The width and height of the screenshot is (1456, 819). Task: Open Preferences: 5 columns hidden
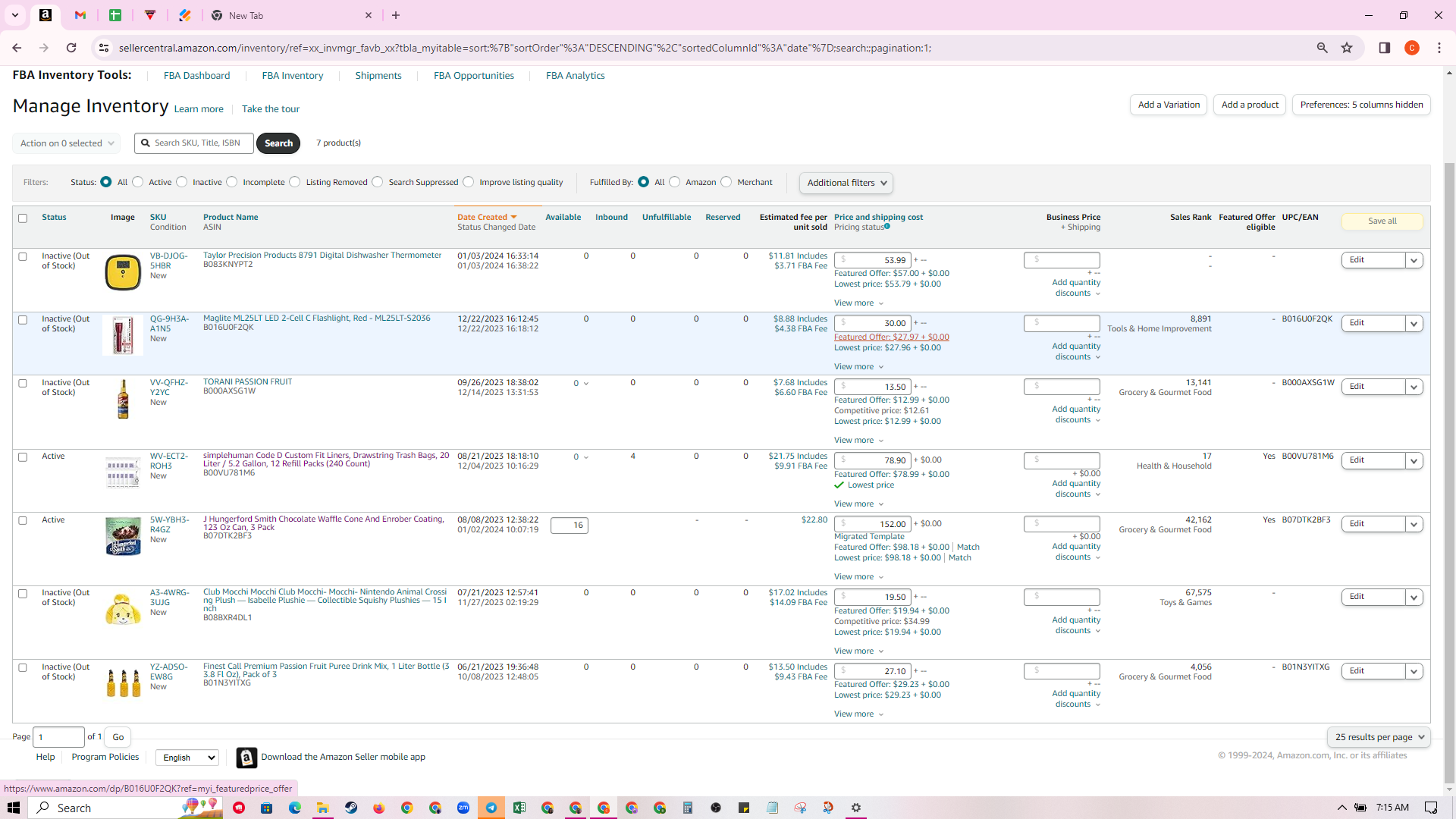1361,105
